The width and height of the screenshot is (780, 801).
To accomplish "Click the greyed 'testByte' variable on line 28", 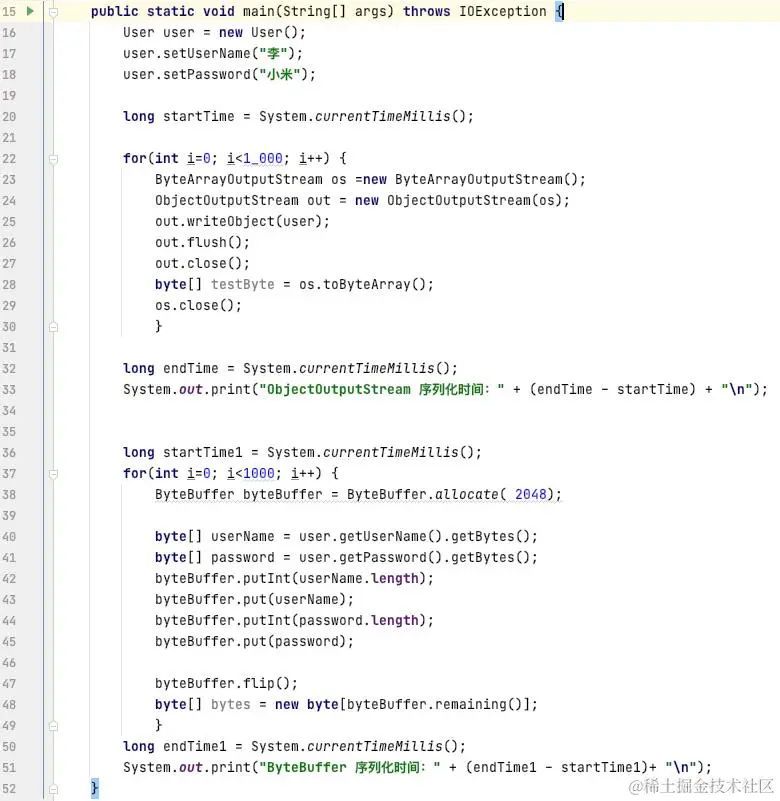I will coord(243,284).
